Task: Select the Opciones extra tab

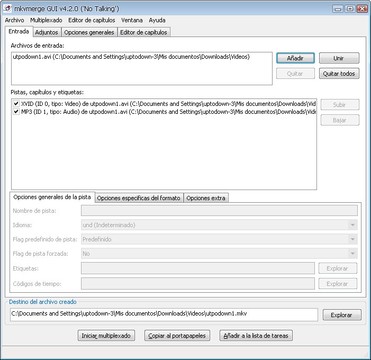Action: [x=206, y=198]
